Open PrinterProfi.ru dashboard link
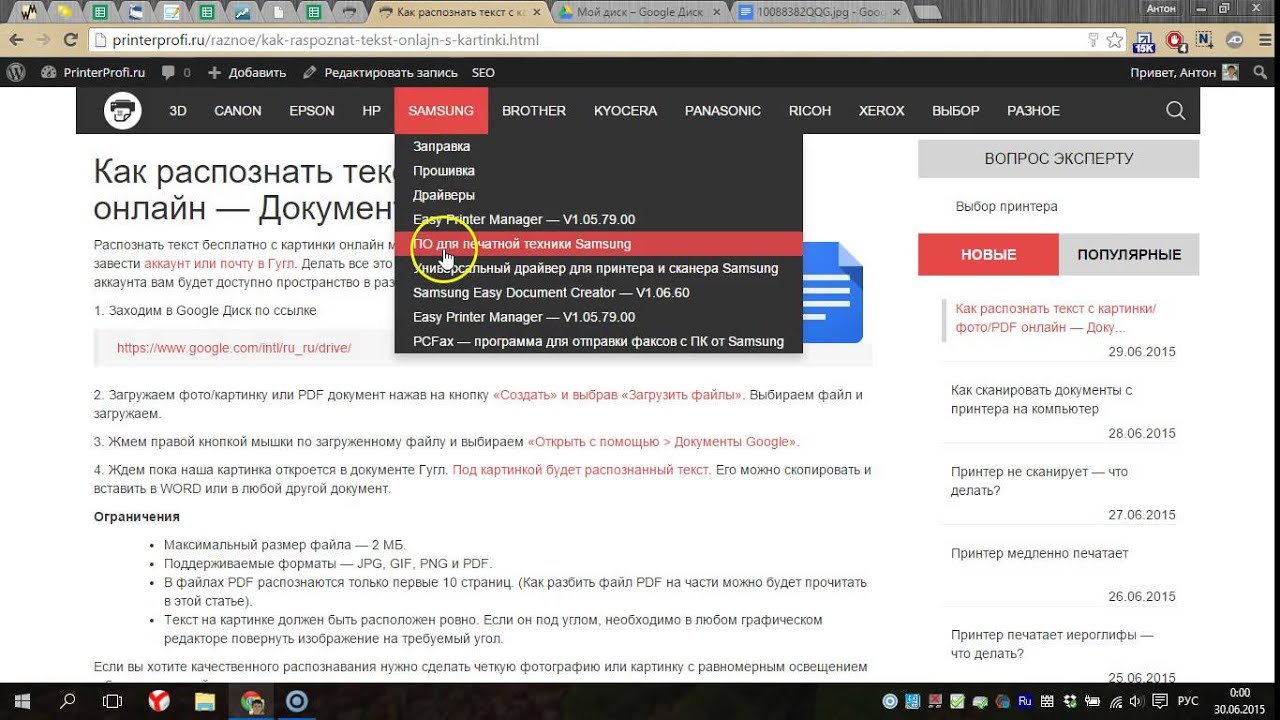1280x720 pixels. [93, 73]
